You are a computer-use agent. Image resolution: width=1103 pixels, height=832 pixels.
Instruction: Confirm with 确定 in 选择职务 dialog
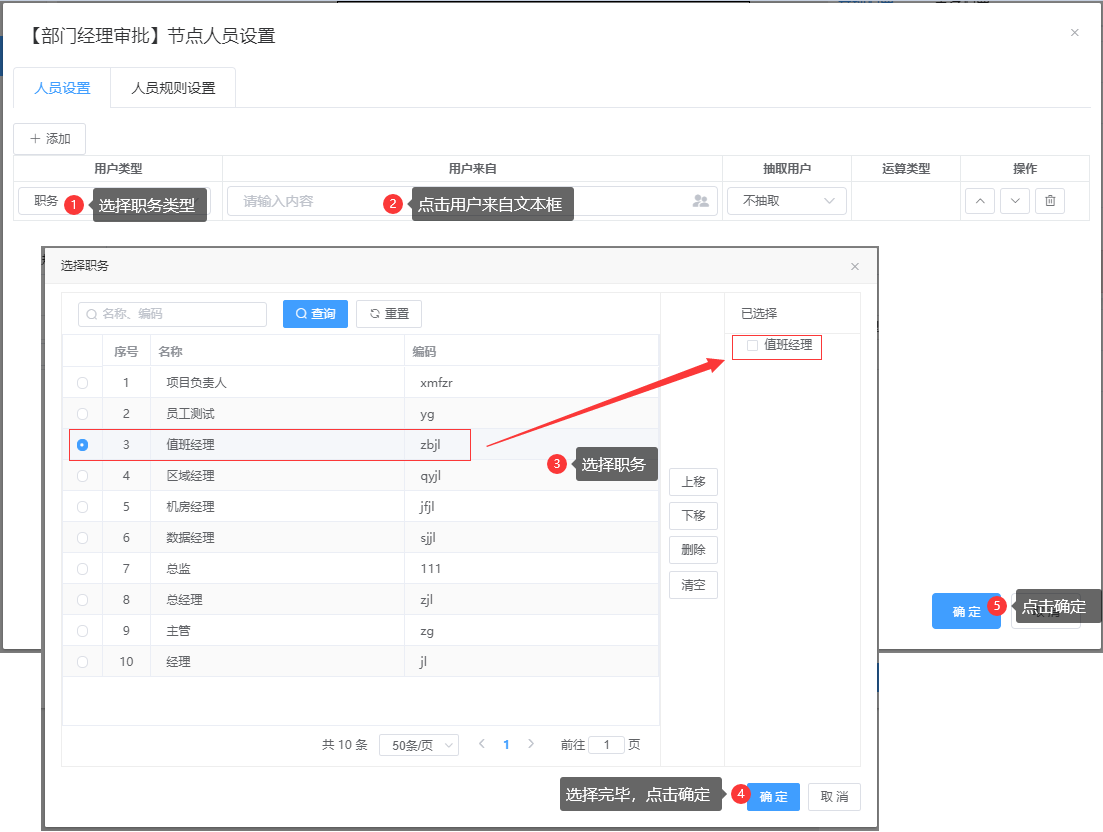pos(773,797)
